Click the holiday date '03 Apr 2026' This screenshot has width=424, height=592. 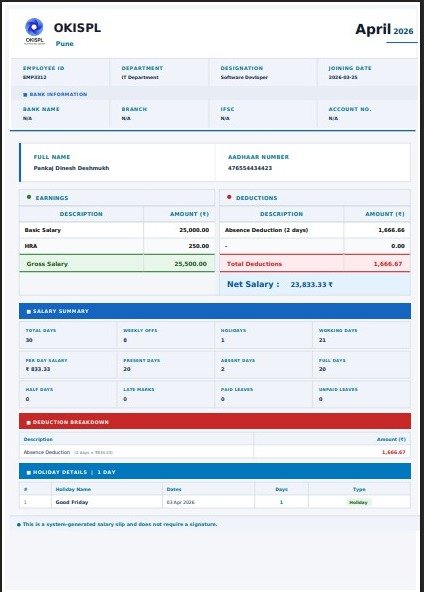tap(180, 502)
